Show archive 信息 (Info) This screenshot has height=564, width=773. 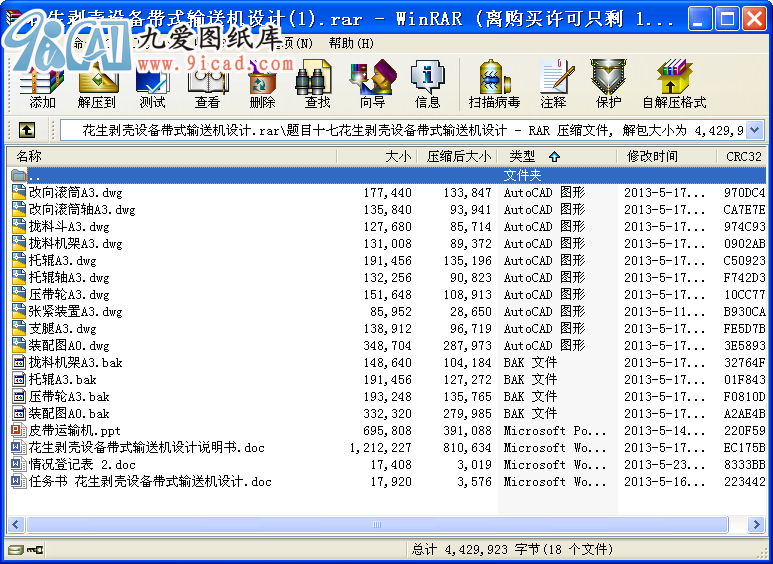click(427, 84)
